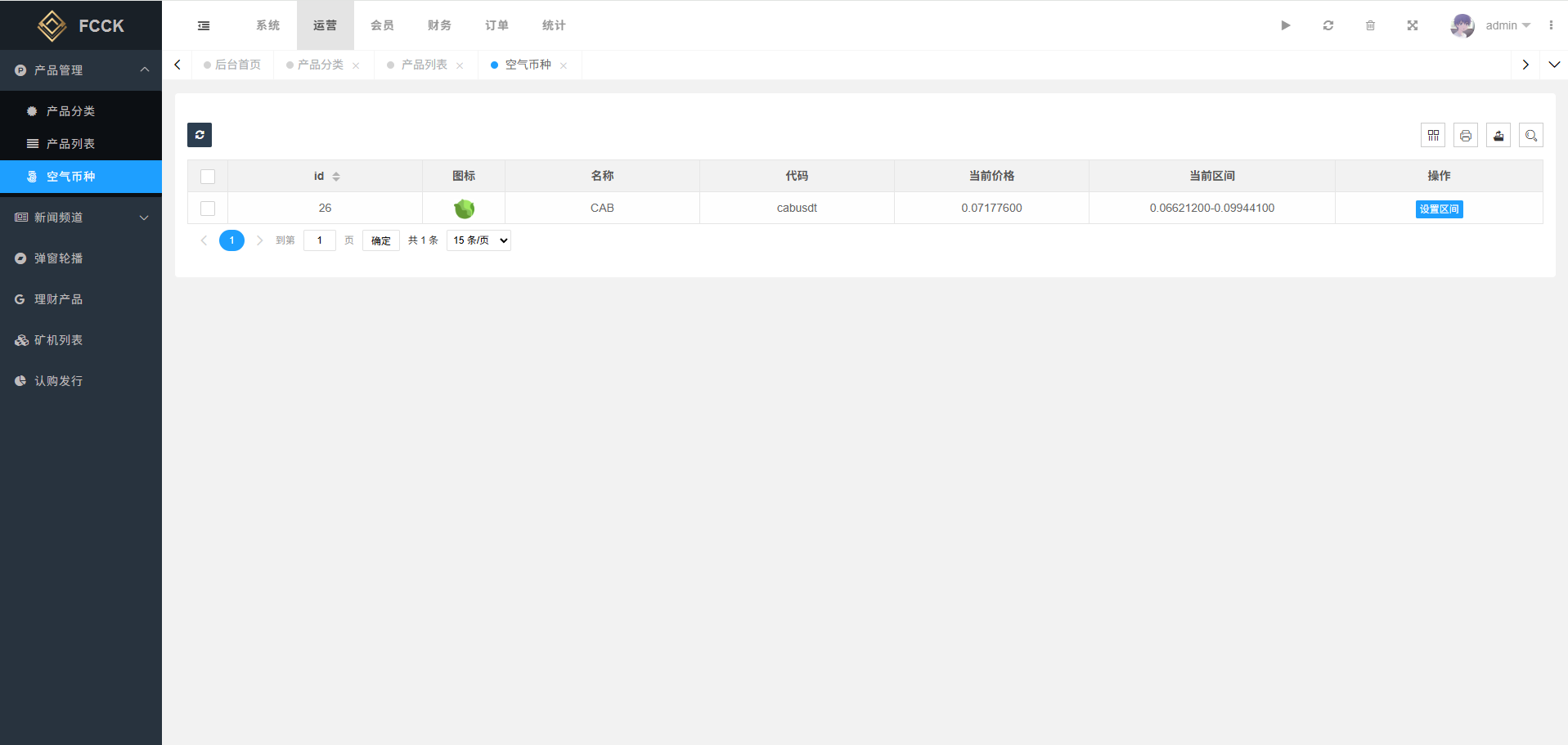
Task: Switch to the 会员 top menu
Action: click(382, 26)
